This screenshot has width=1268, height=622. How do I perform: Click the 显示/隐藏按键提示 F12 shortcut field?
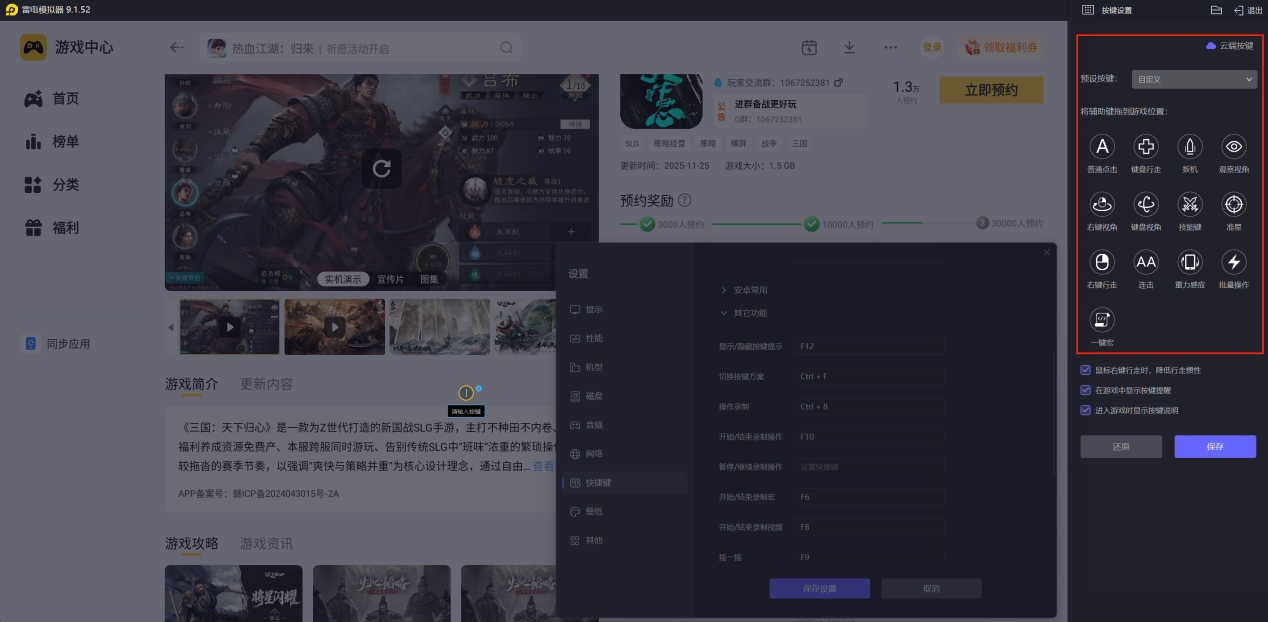click(870, 345)
